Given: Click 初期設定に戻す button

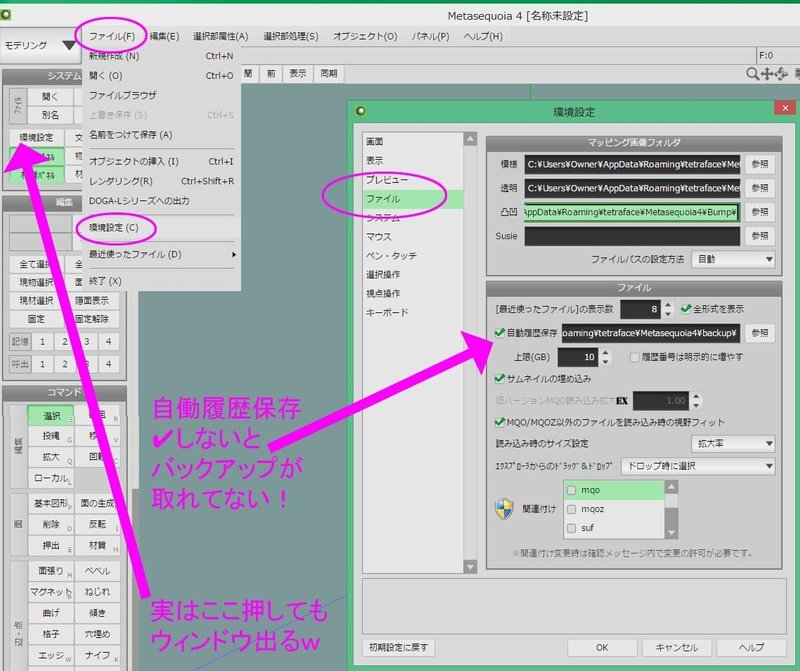Looking at the screenshot, I should click(398, 648).
